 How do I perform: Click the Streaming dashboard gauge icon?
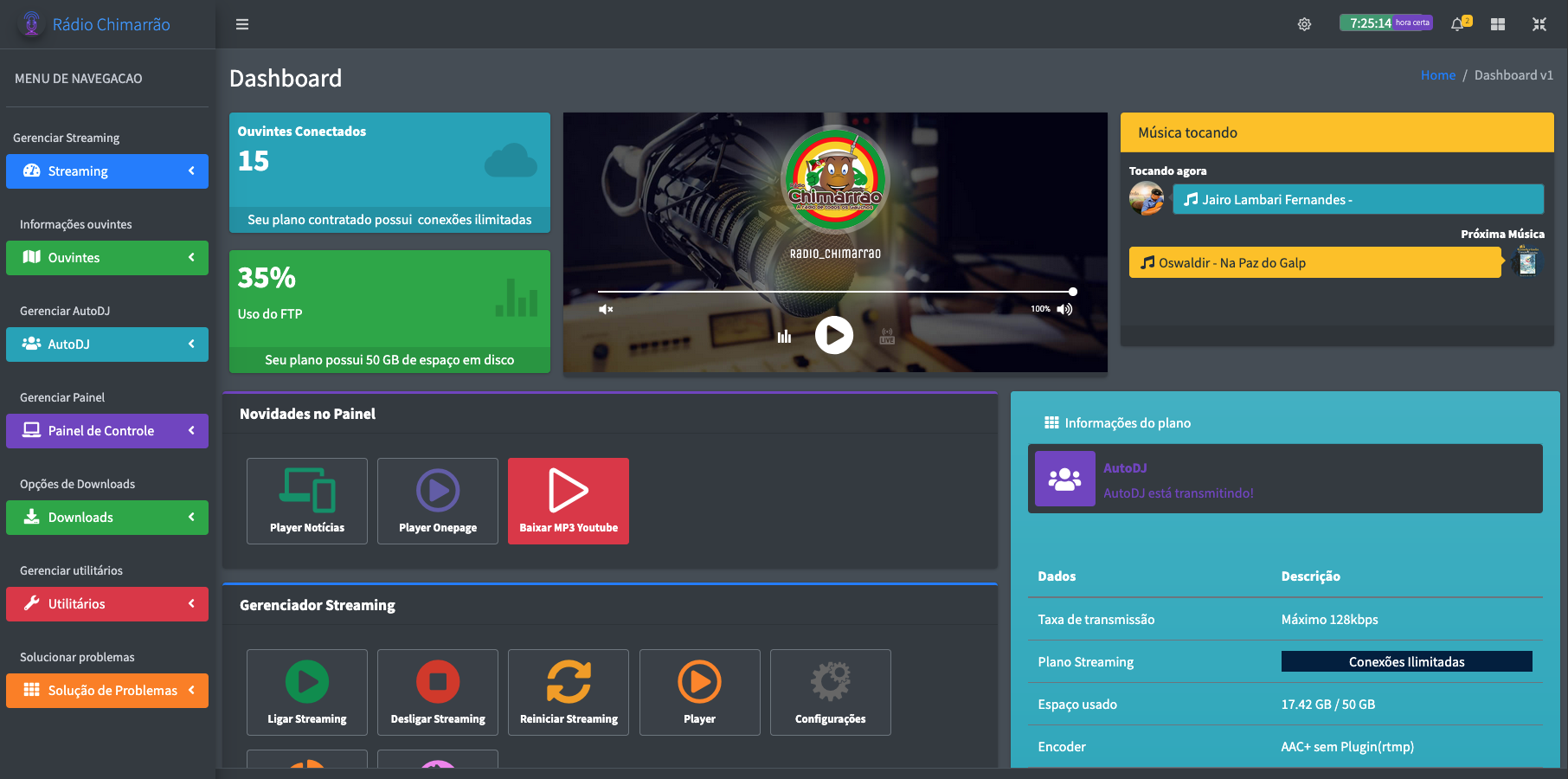click(32, 171)
